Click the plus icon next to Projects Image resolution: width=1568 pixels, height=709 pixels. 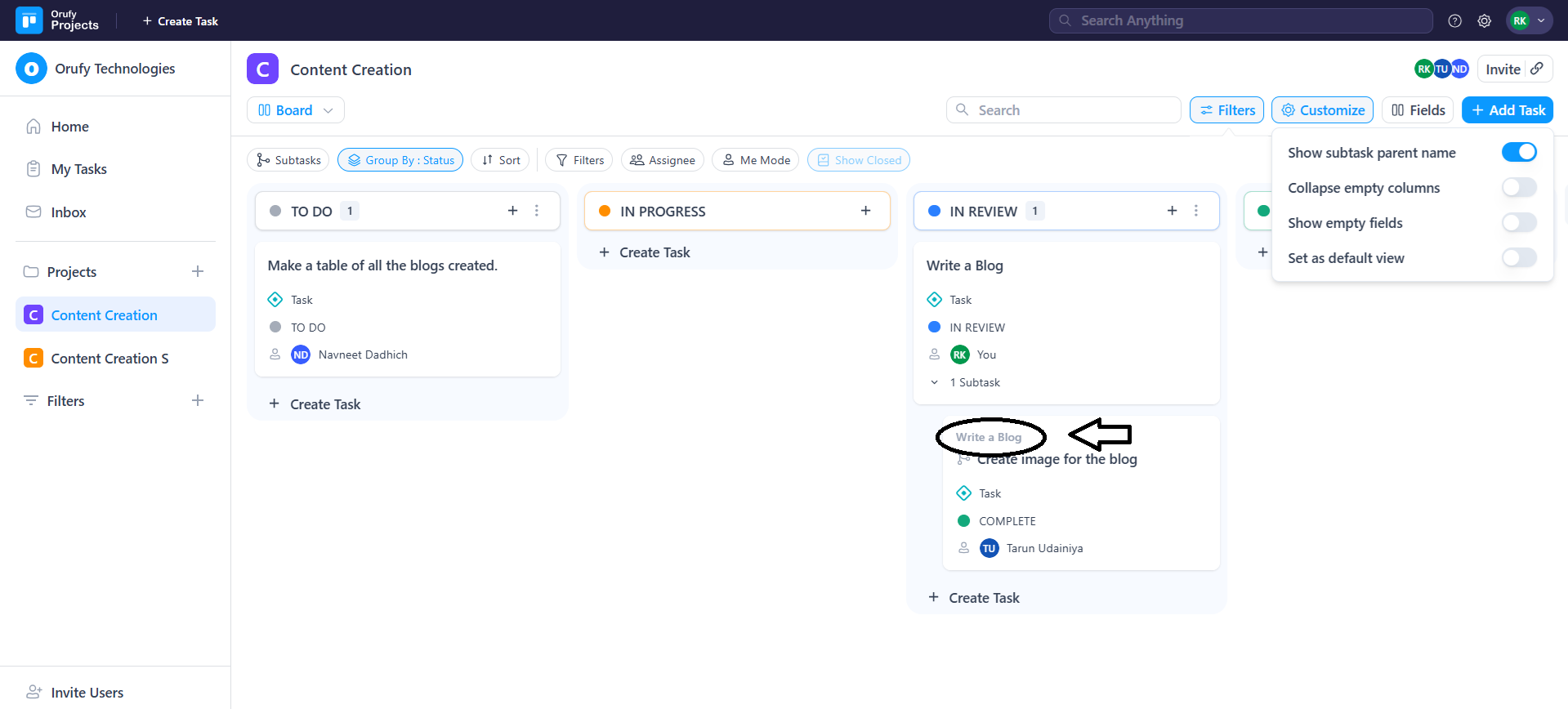click(x=198, y=271)
